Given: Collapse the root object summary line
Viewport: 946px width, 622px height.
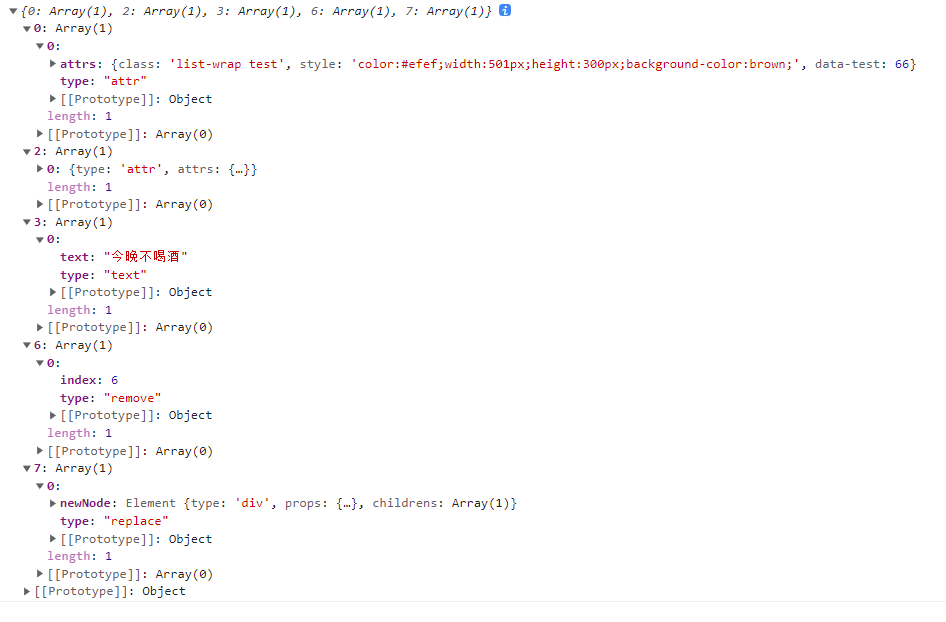Looking at the screenshot, I should (x=13, y=11).
